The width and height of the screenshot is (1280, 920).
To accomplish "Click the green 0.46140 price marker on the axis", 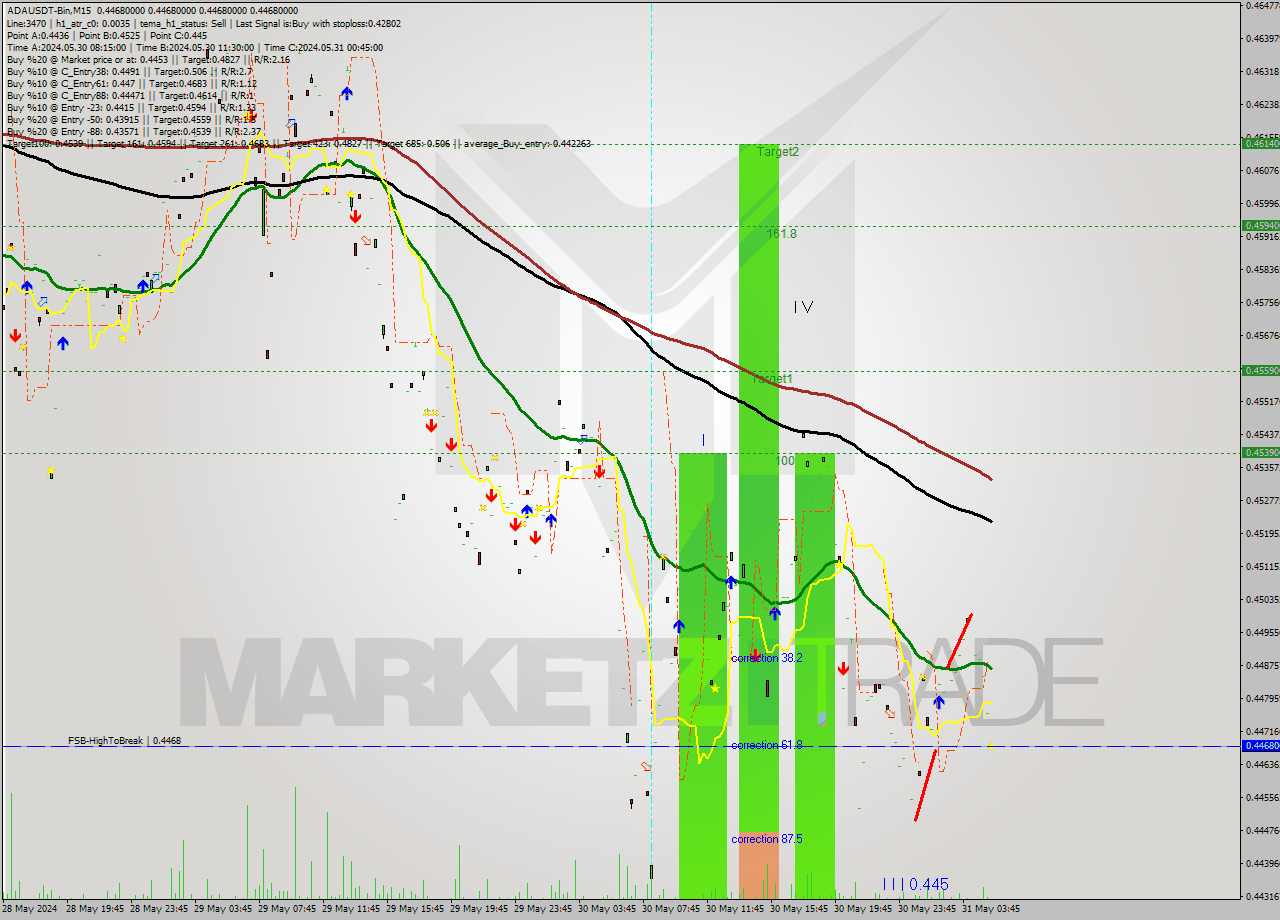I will pyautogui.click(x=1258, y=144).
